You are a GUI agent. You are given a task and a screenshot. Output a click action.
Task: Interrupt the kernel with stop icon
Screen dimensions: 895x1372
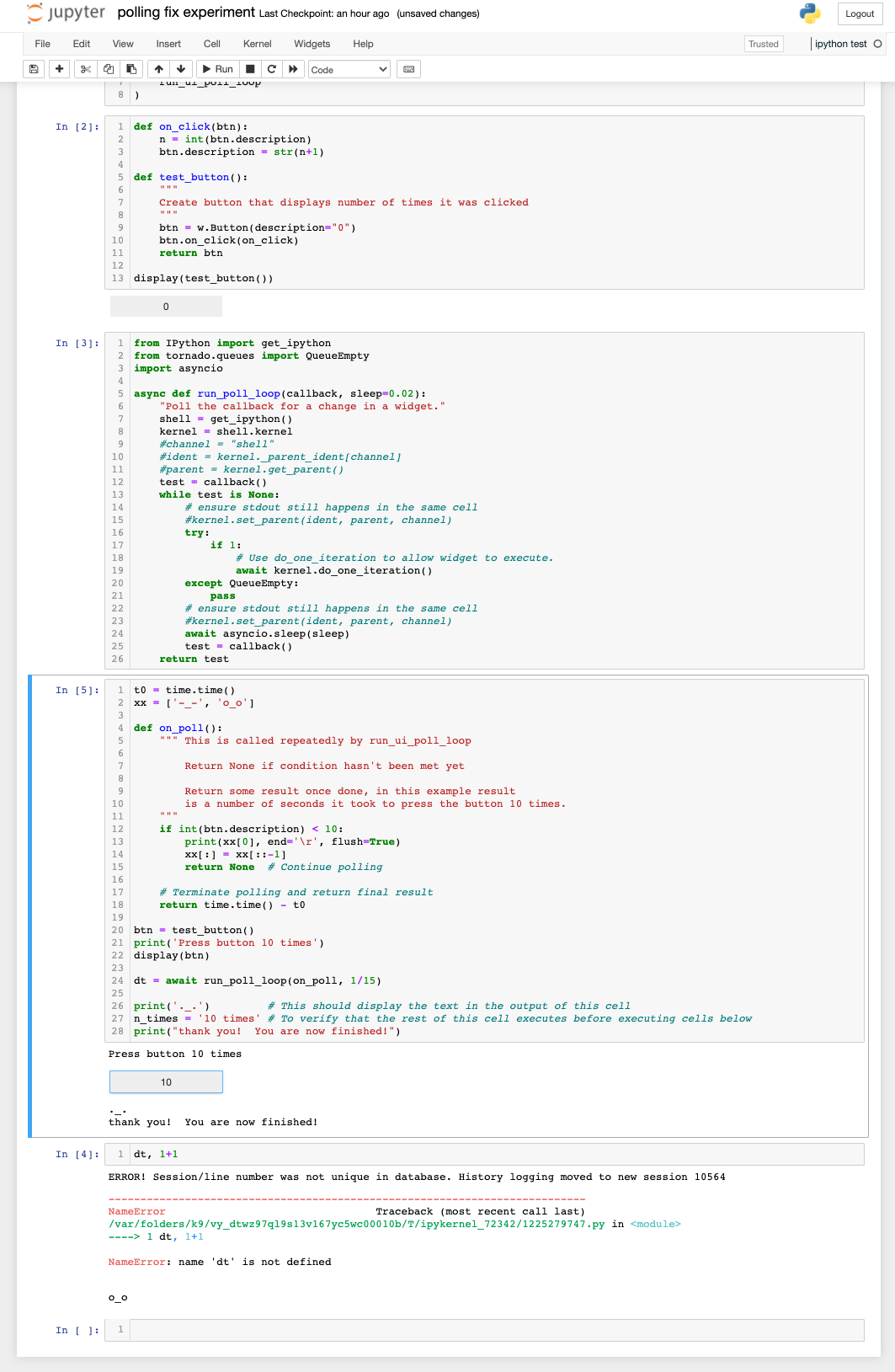pos(250,69)
